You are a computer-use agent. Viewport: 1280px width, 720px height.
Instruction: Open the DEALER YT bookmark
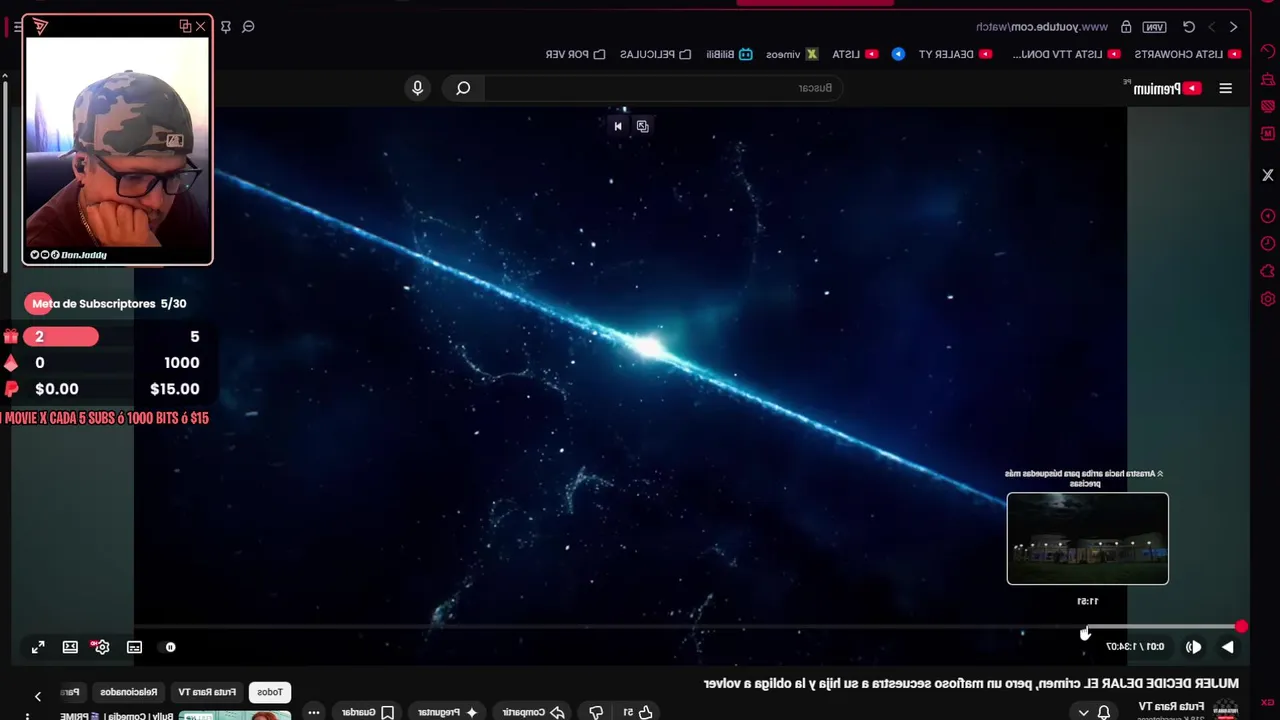[955, 54]
